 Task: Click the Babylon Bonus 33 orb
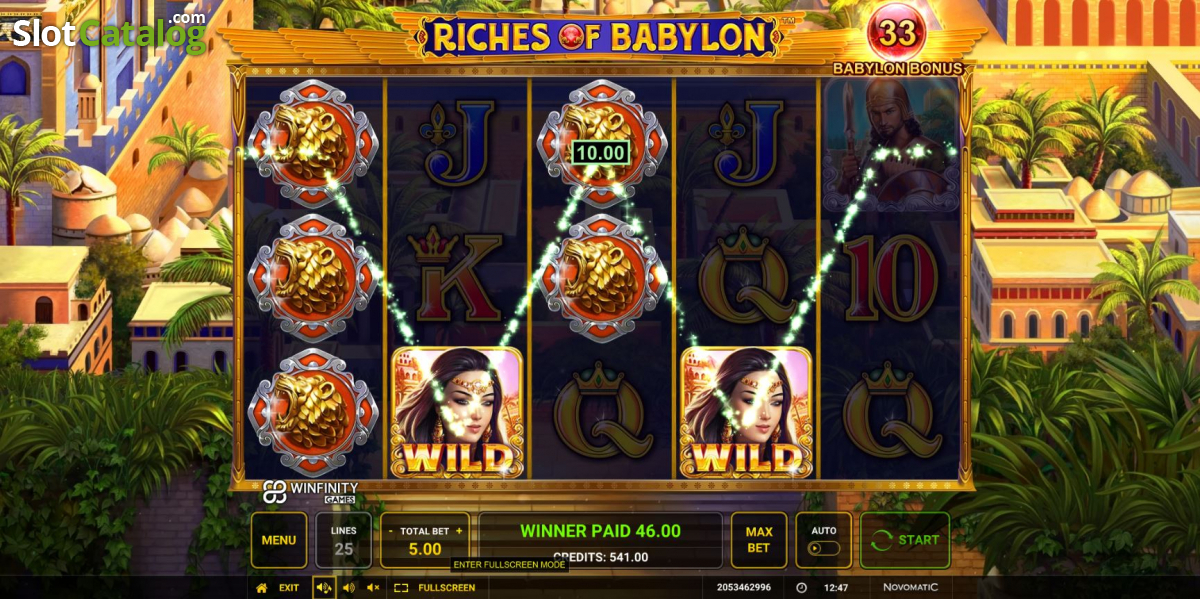[897, 34]
